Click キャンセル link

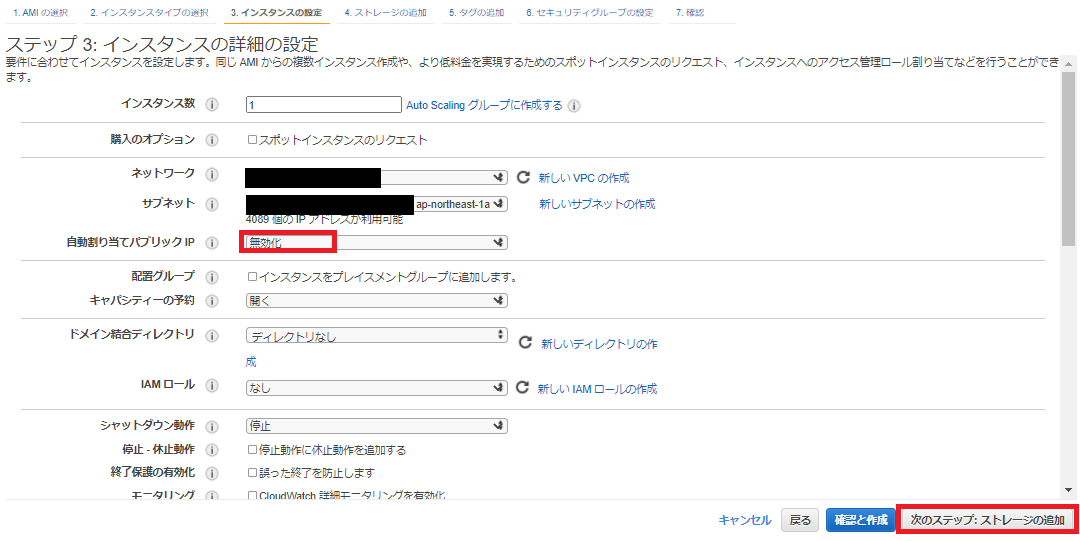[745, 520]
